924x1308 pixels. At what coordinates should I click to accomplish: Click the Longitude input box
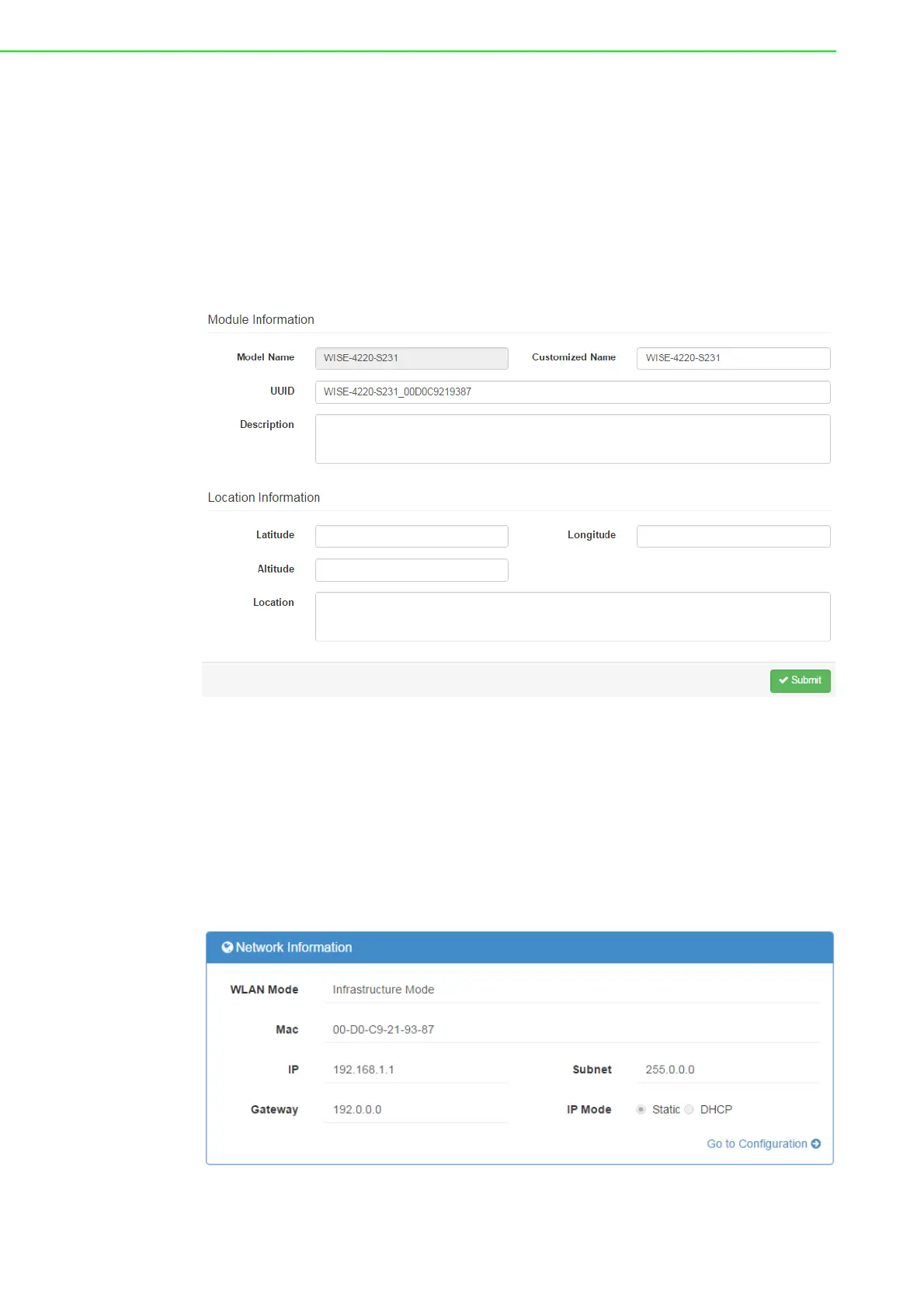(x=733, y=536)
